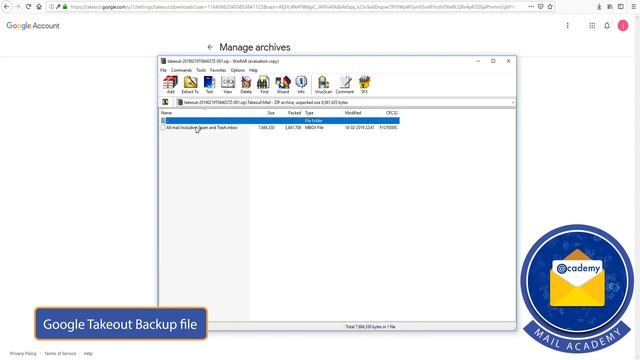Sort by the Type column header
This screenshot has width=640, height=360.
(309, 113)
